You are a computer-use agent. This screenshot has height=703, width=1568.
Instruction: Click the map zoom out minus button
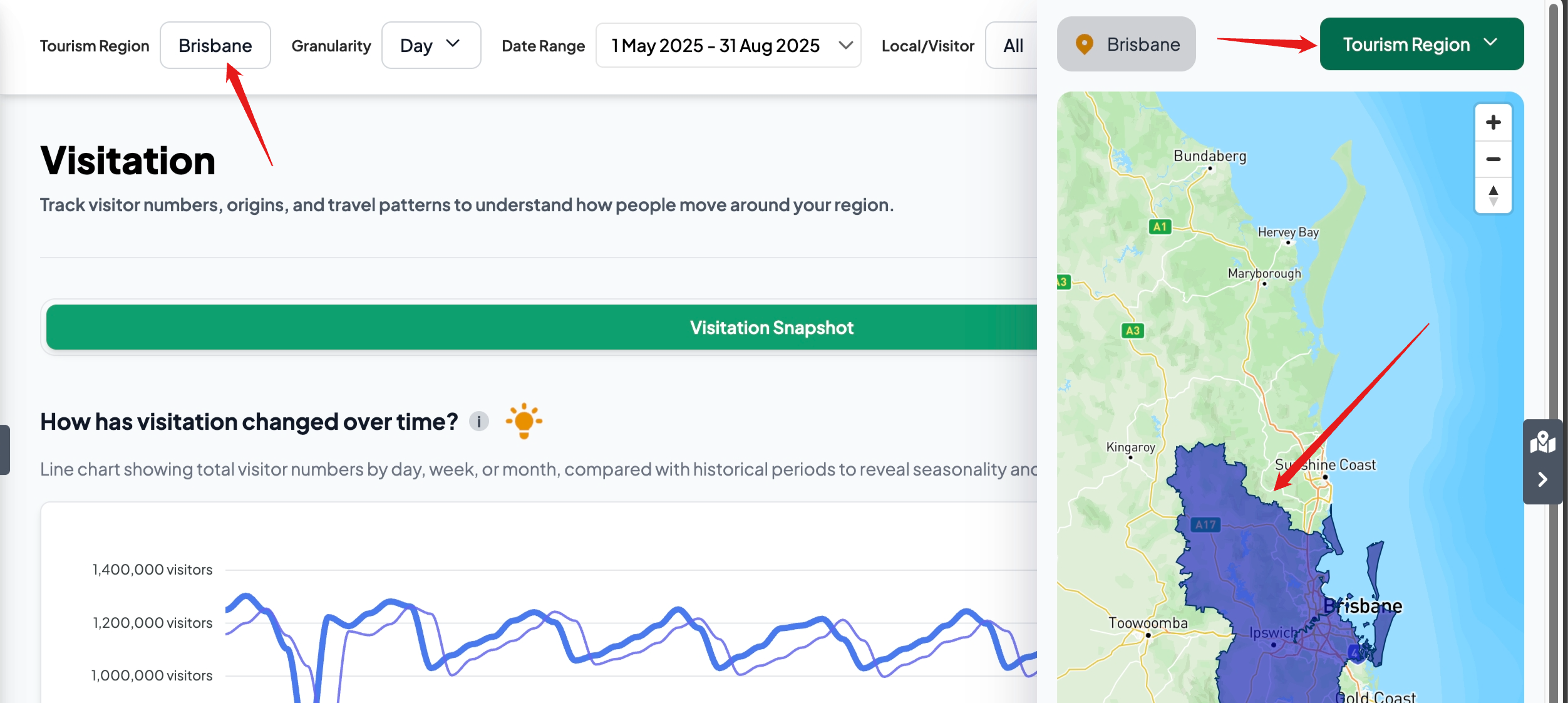(x=1493, y=159)
